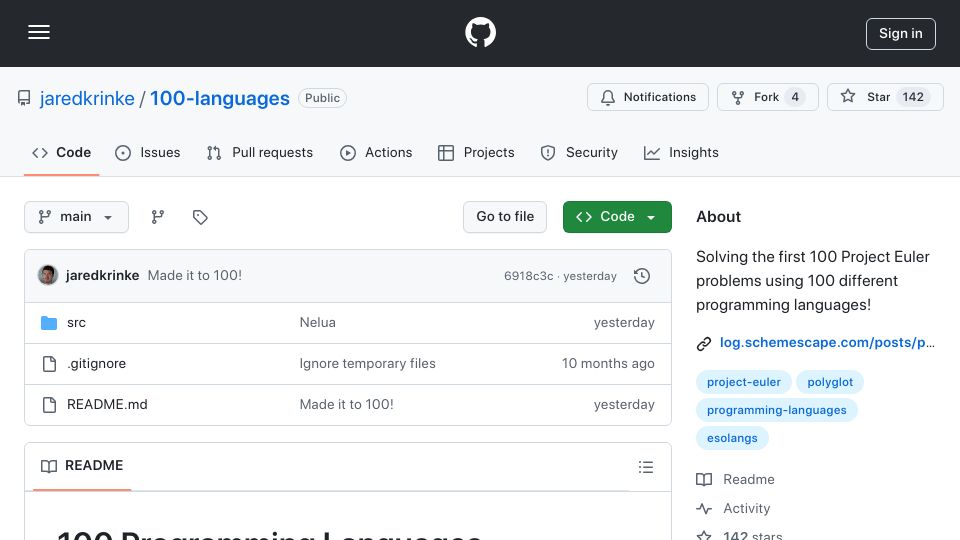This screenshot has width=960, height=540.
Task: Click the 142 star count badge
Action: [x=913, y=97]
